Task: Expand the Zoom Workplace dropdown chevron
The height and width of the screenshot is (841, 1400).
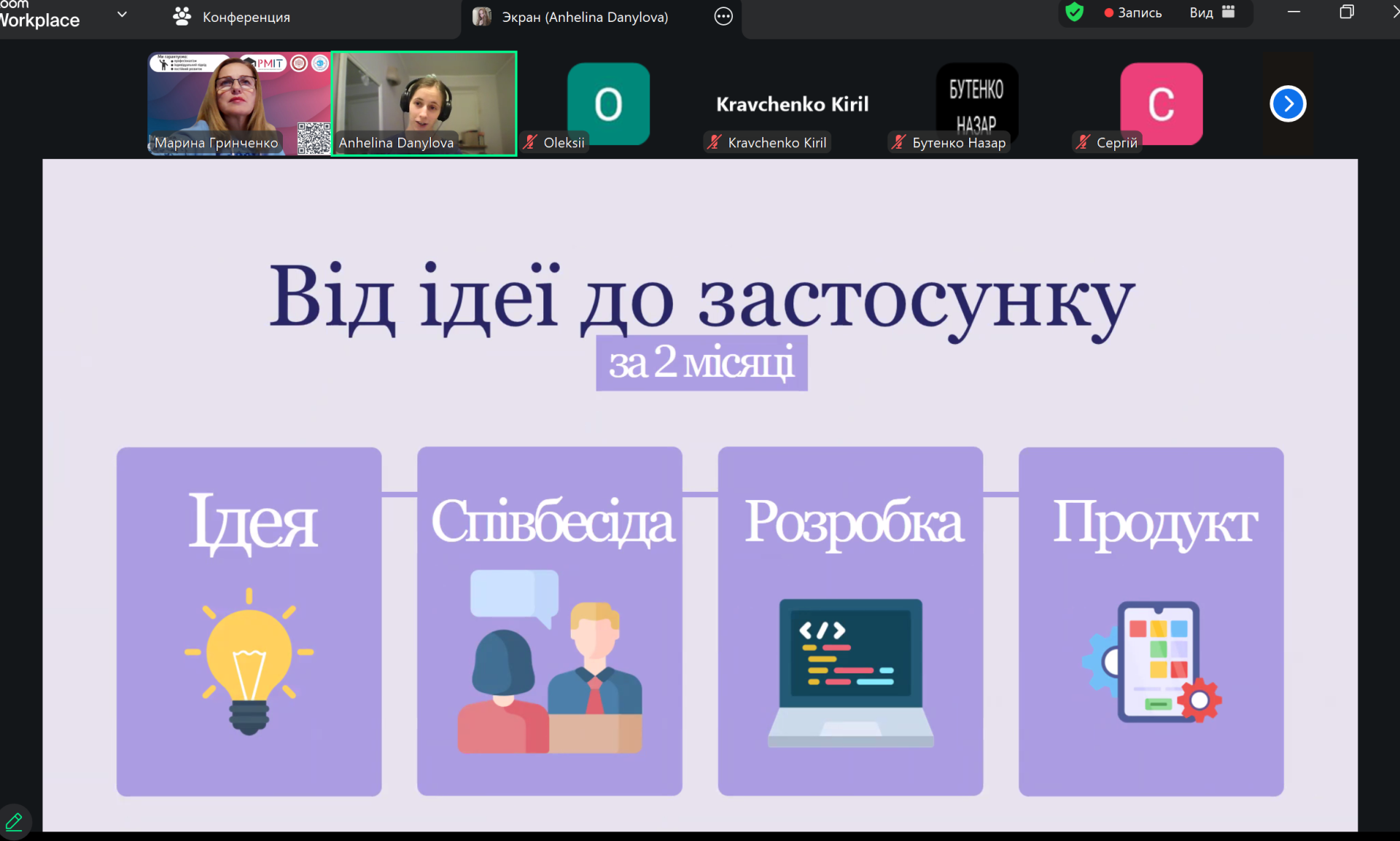Action: point(122,14)
